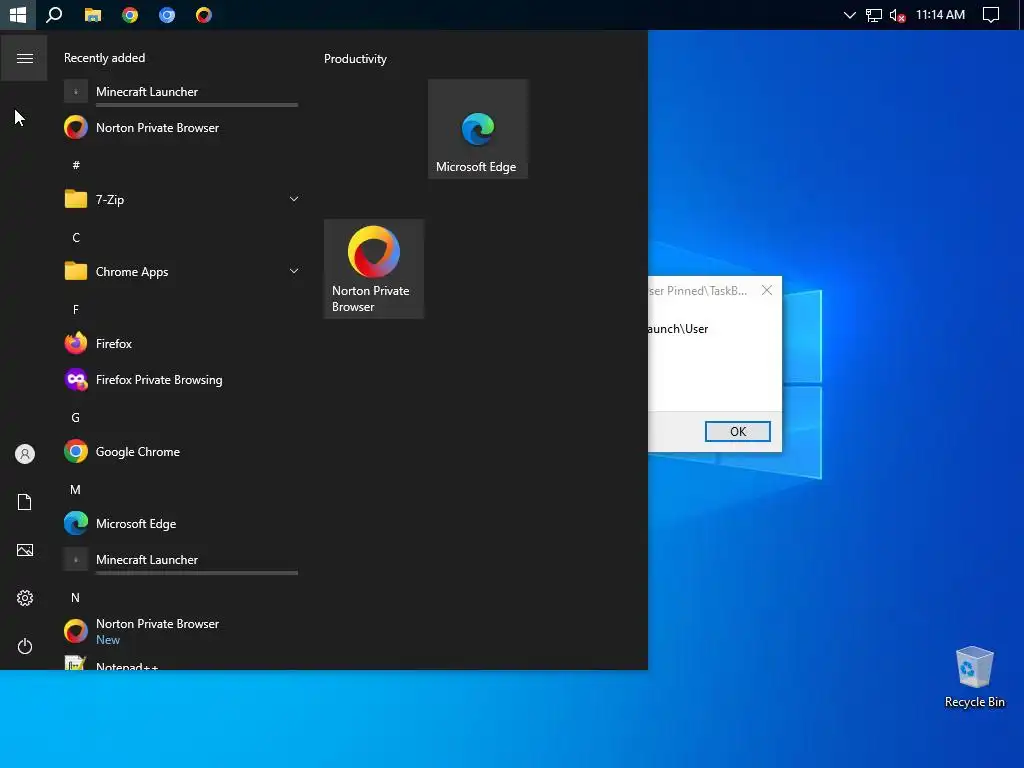Screen dimensions: 1024x768
Task: Close the TaskBar pinned dialog
Action: 767,290
